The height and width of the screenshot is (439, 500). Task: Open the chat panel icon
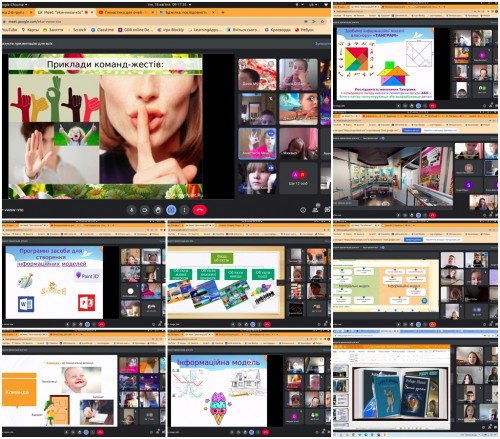(327, 210)
